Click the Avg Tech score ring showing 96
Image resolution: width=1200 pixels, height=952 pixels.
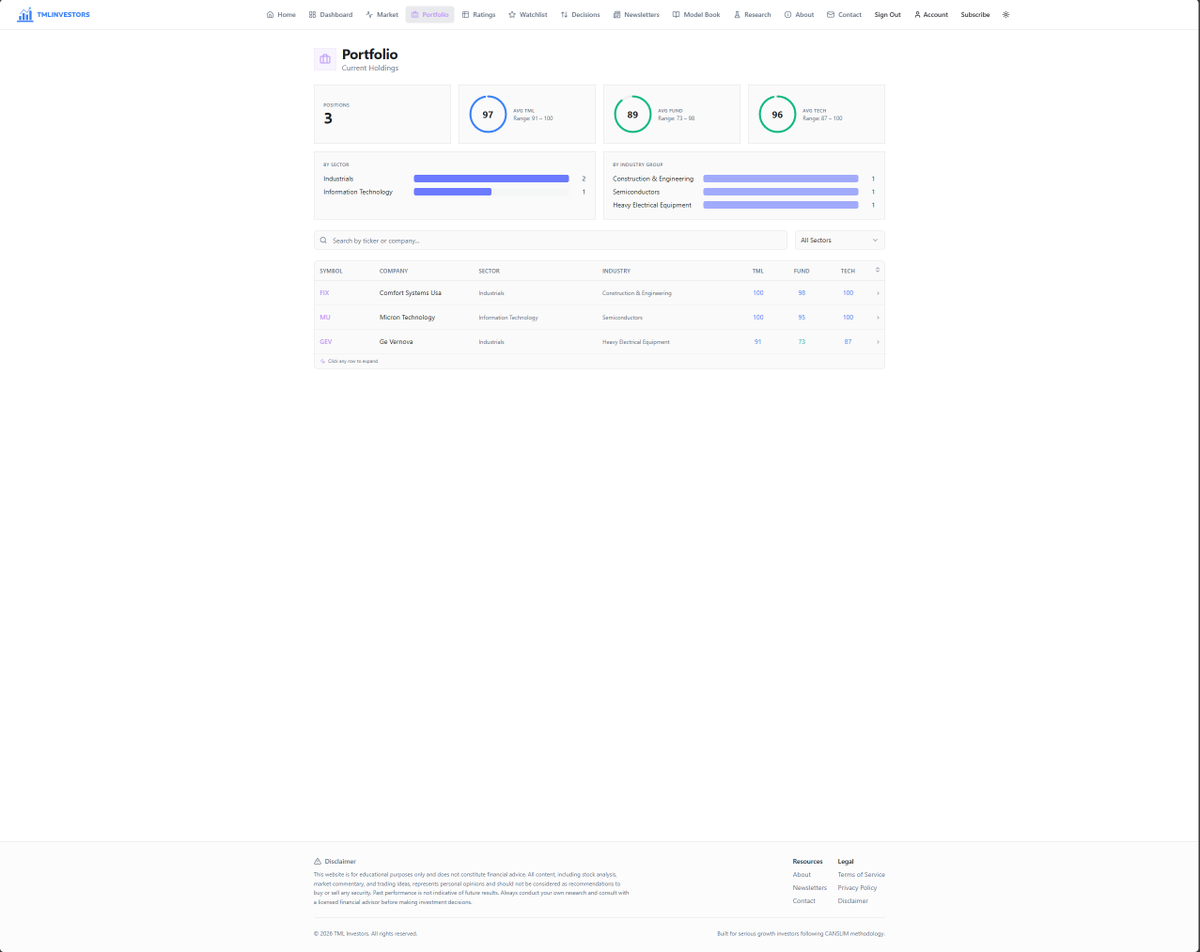pos(777,114)
